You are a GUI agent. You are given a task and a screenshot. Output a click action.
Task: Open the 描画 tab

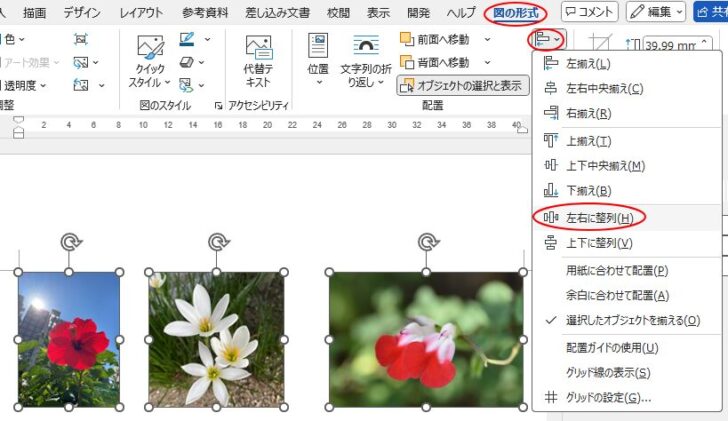click(x=35, y=13)
